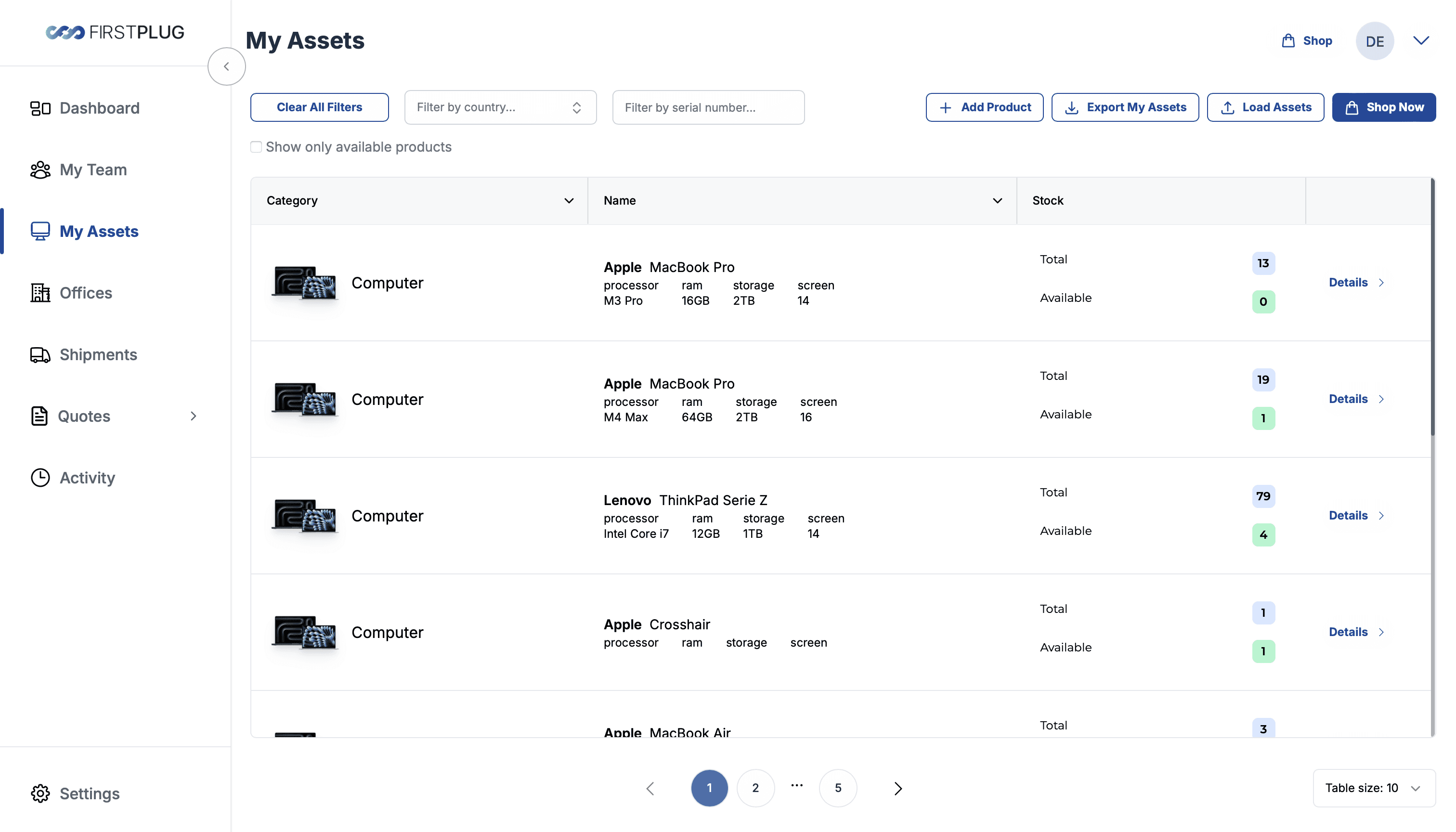Open the Activity log
Viewport: 1456px width, 832px height.
73,478
